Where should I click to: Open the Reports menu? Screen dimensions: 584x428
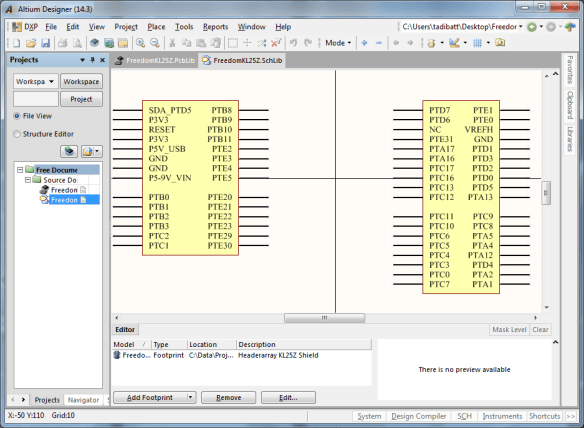215,27
